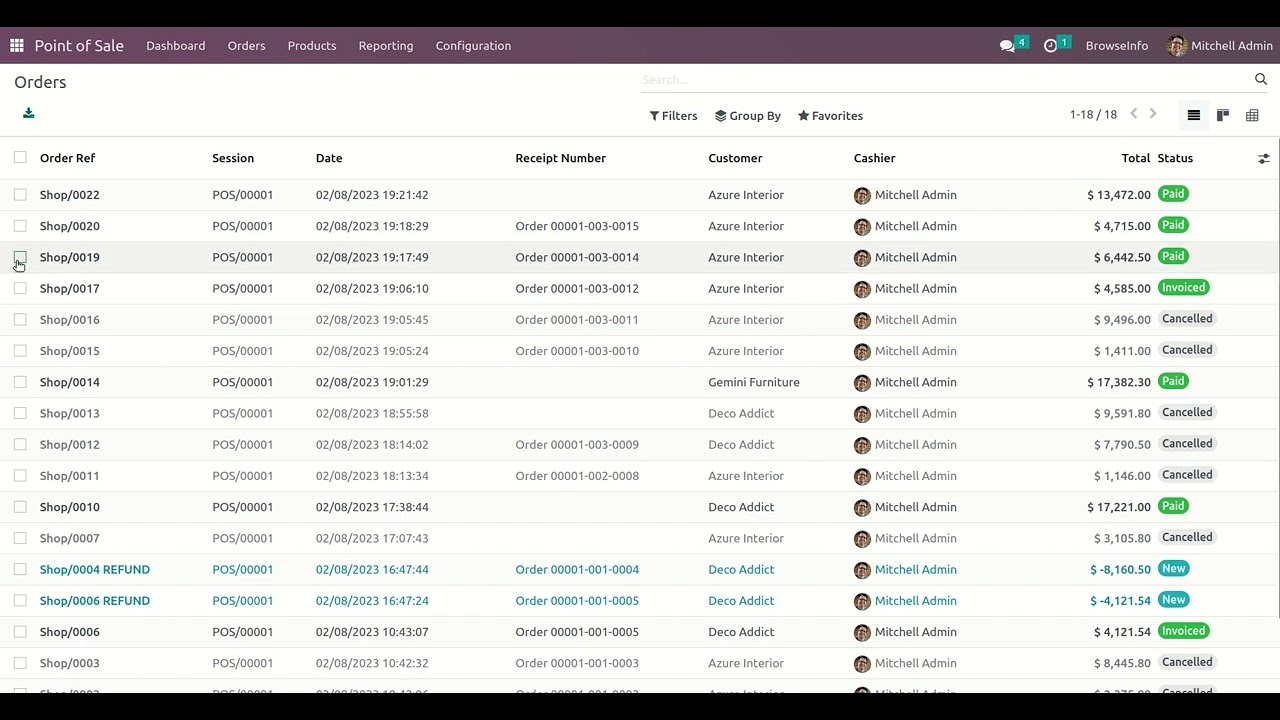Open Mitchell Admin user menu
Screen dimensions: 1280x720
(x=1220, y=46)
